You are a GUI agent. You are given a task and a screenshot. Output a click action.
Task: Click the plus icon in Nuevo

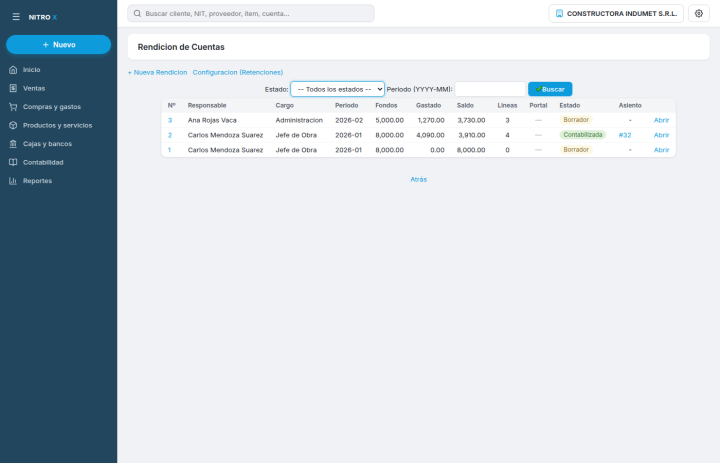(45, 45)
